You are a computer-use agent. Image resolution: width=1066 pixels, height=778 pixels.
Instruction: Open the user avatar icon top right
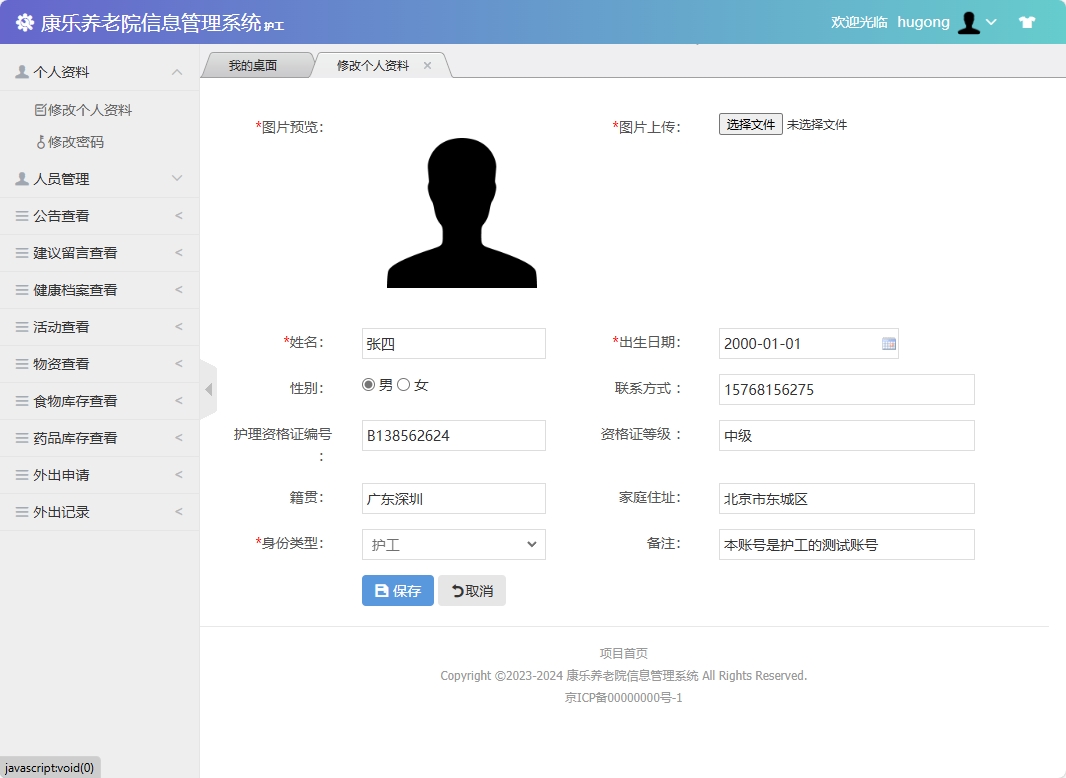coord(968,22)
